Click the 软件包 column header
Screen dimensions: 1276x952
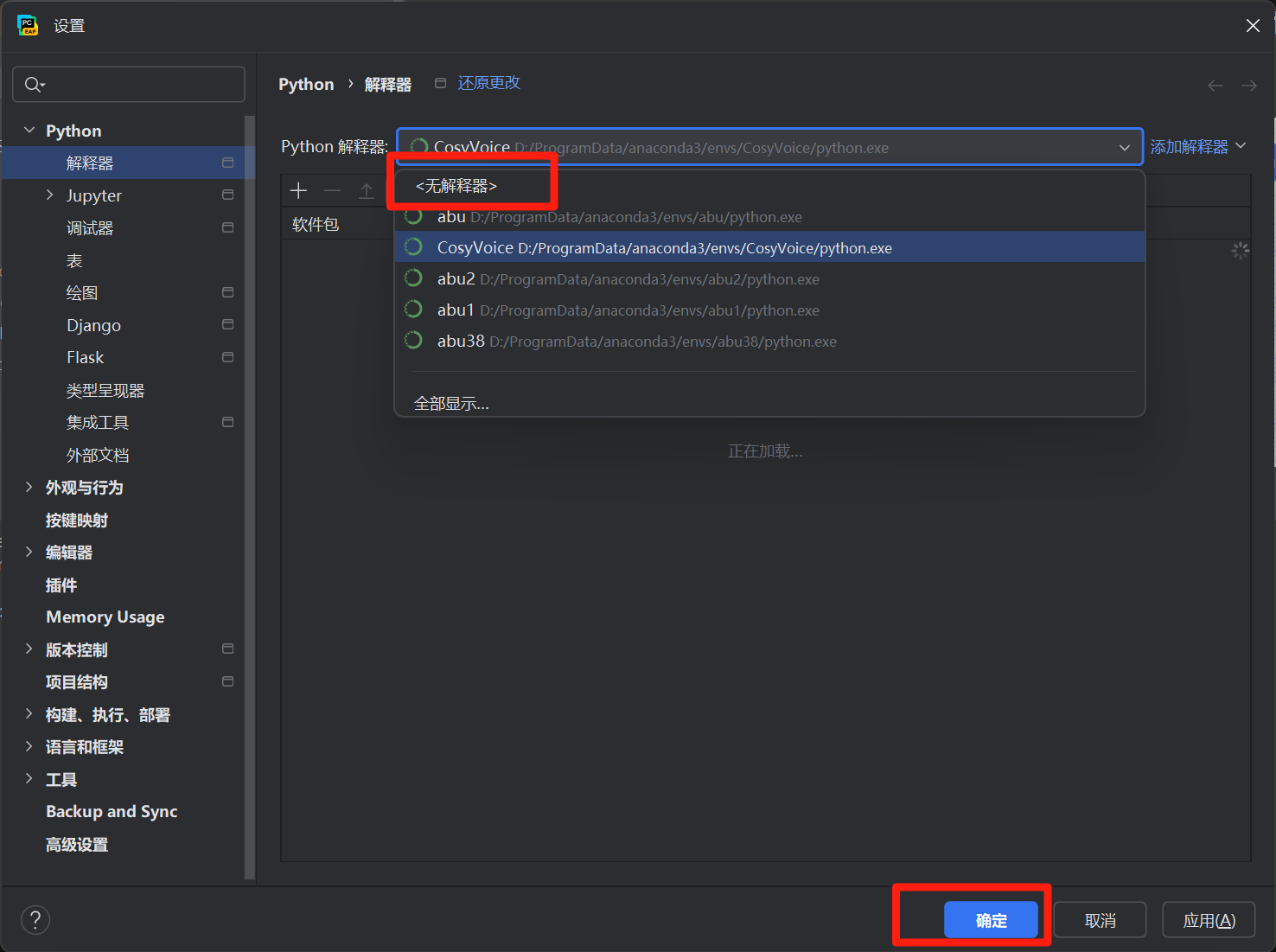(x=316, y=224)
